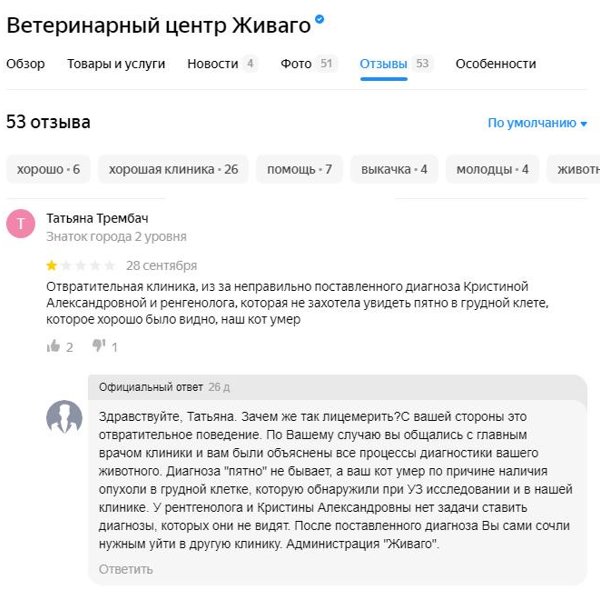Screen dimensions: 600x600
Task: Open the Товары и услуги tab
Action: pyautogui.click(x=116, y=64)
